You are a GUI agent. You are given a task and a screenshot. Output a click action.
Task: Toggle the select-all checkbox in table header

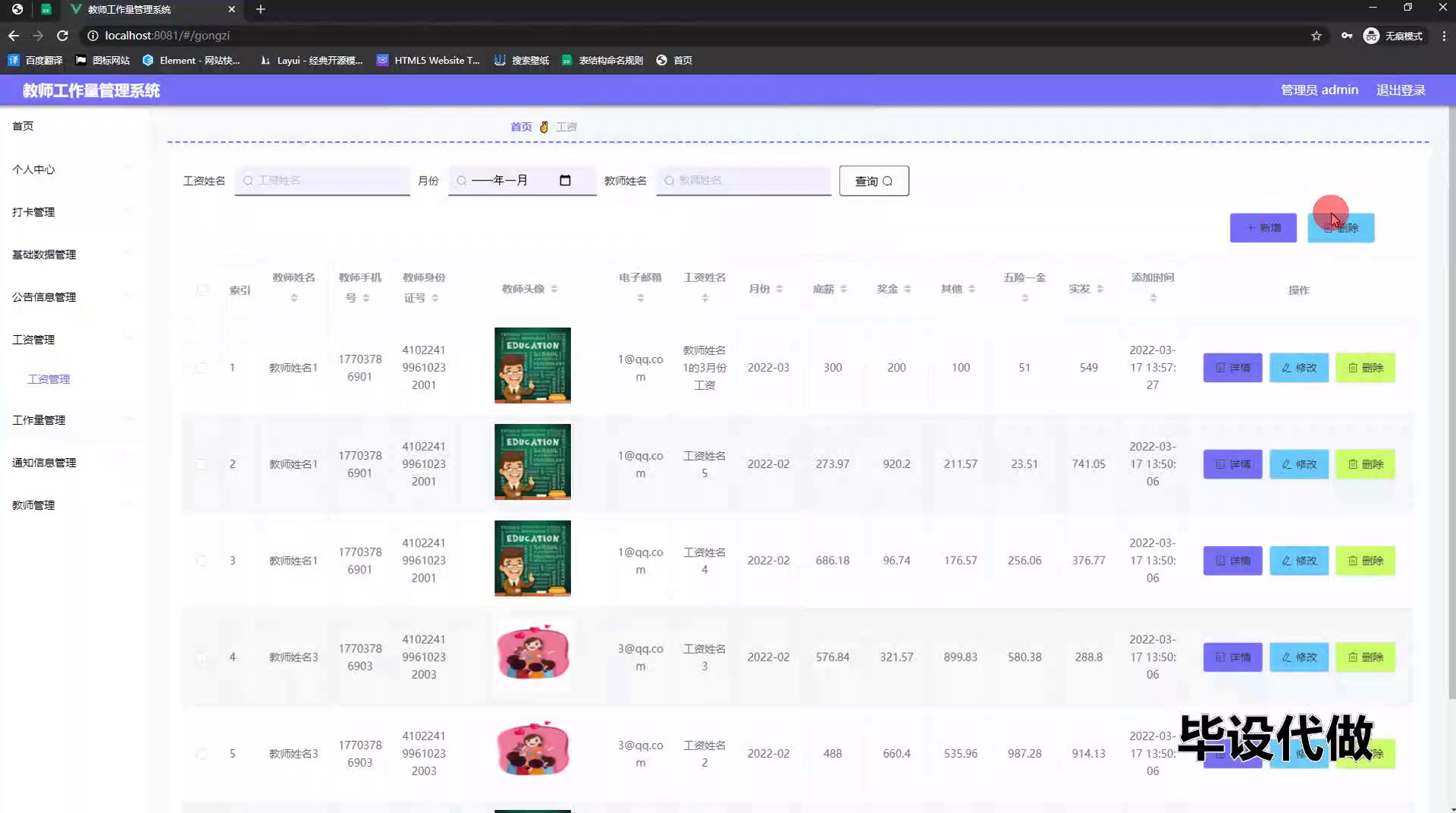[x=202, y=290]
